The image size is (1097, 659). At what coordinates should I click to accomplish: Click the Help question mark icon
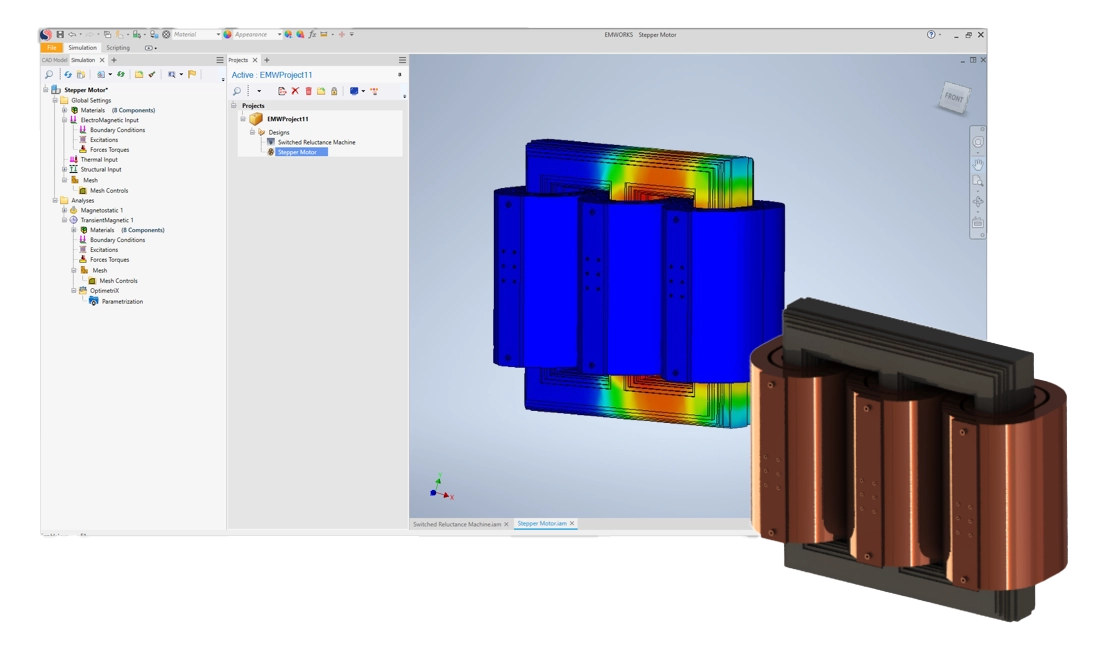point(931,35)
